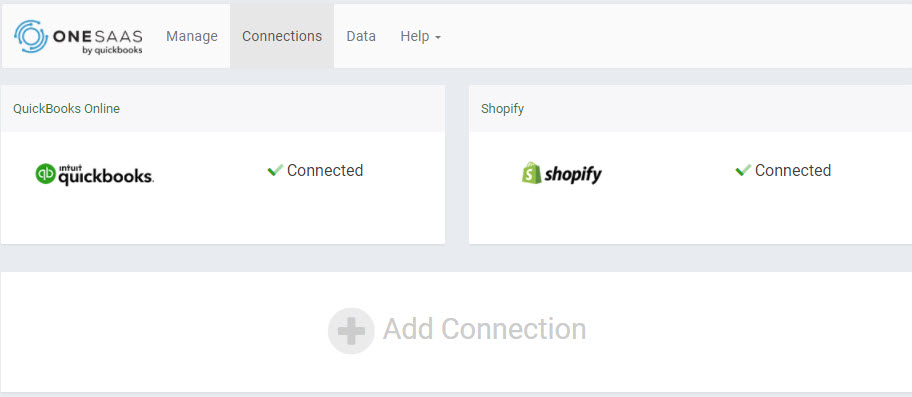Click the green checkmark beside QuickBooks Connected

[x=275, y=170]
